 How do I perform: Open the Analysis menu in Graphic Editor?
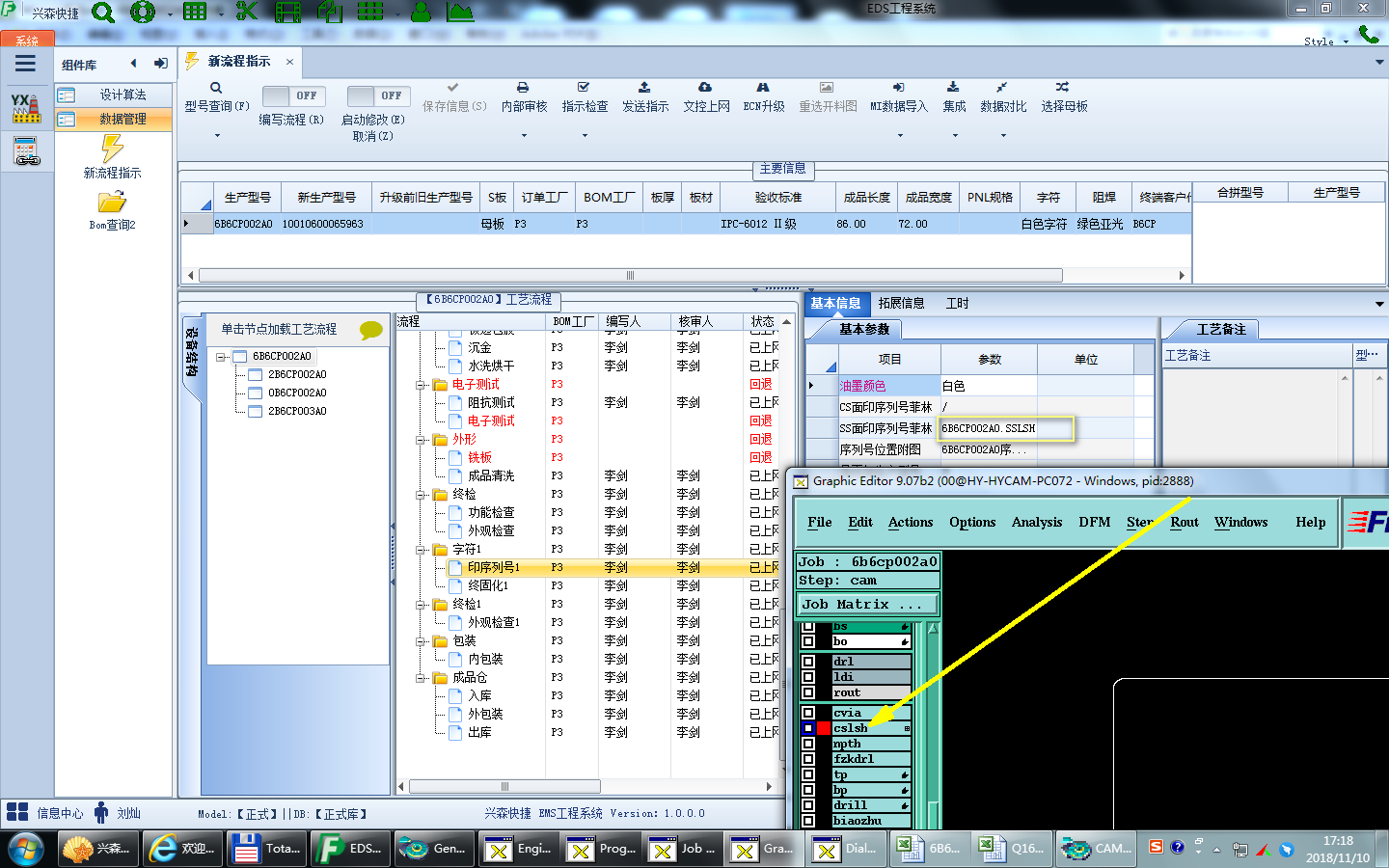click(1036, 523)
